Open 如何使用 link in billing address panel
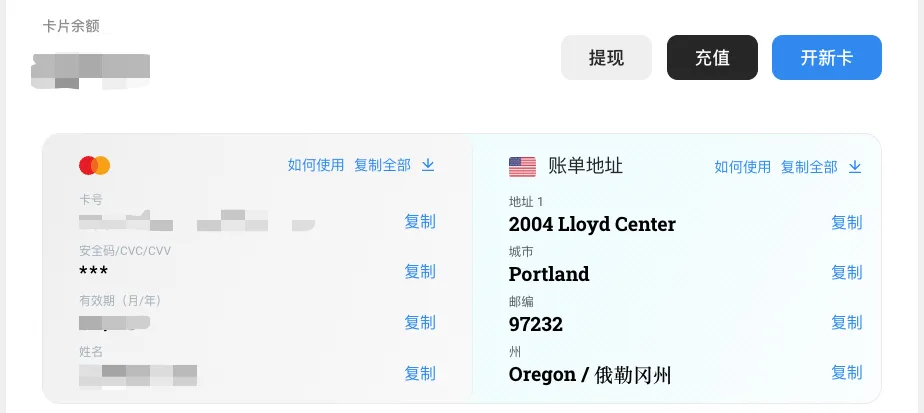 click(742, 167)
